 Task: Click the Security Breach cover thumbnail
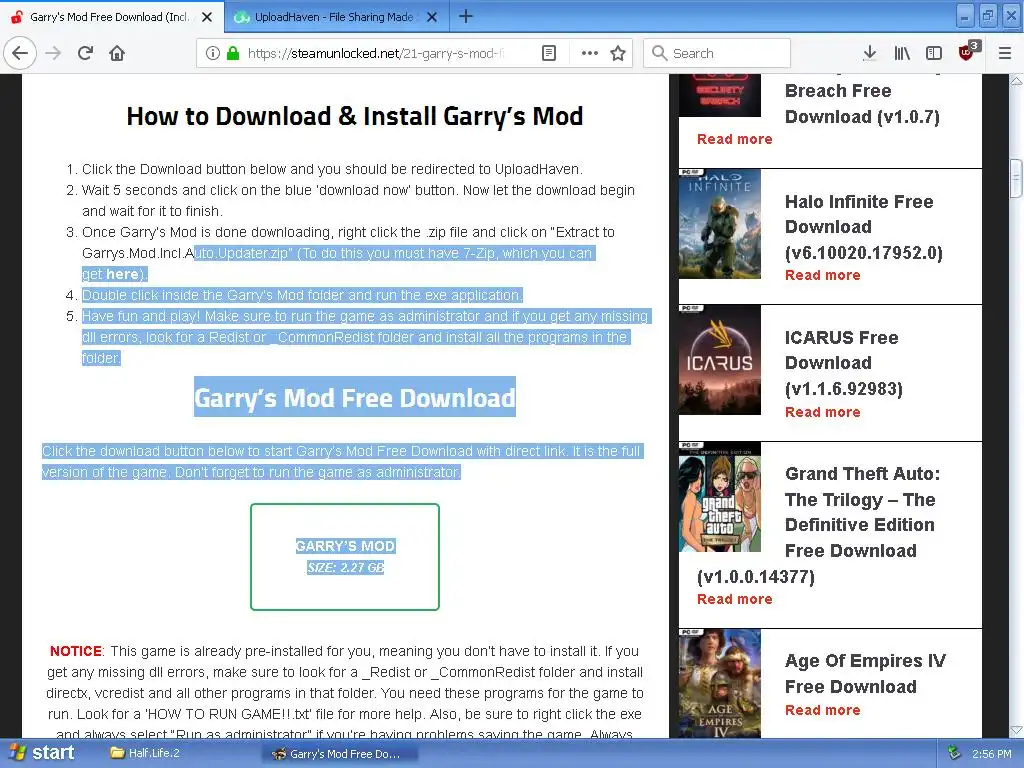click(x=720, y=95)
